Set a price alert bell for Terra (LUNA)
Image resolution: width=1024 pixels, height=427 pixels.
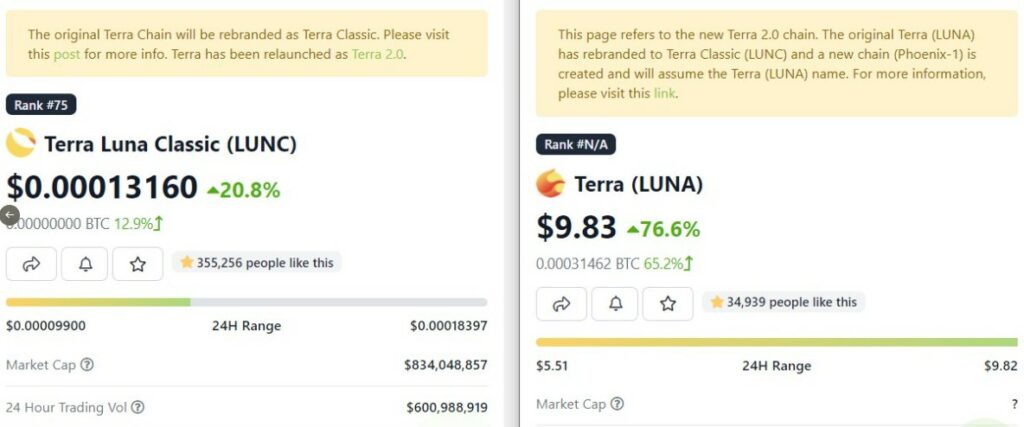pyautogui.click(x=614, y=303)
